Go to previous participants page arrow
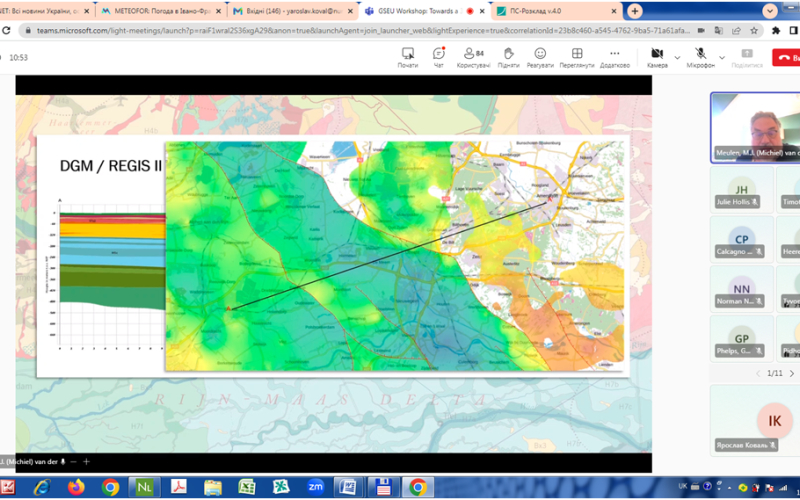 tap(758, 373)
